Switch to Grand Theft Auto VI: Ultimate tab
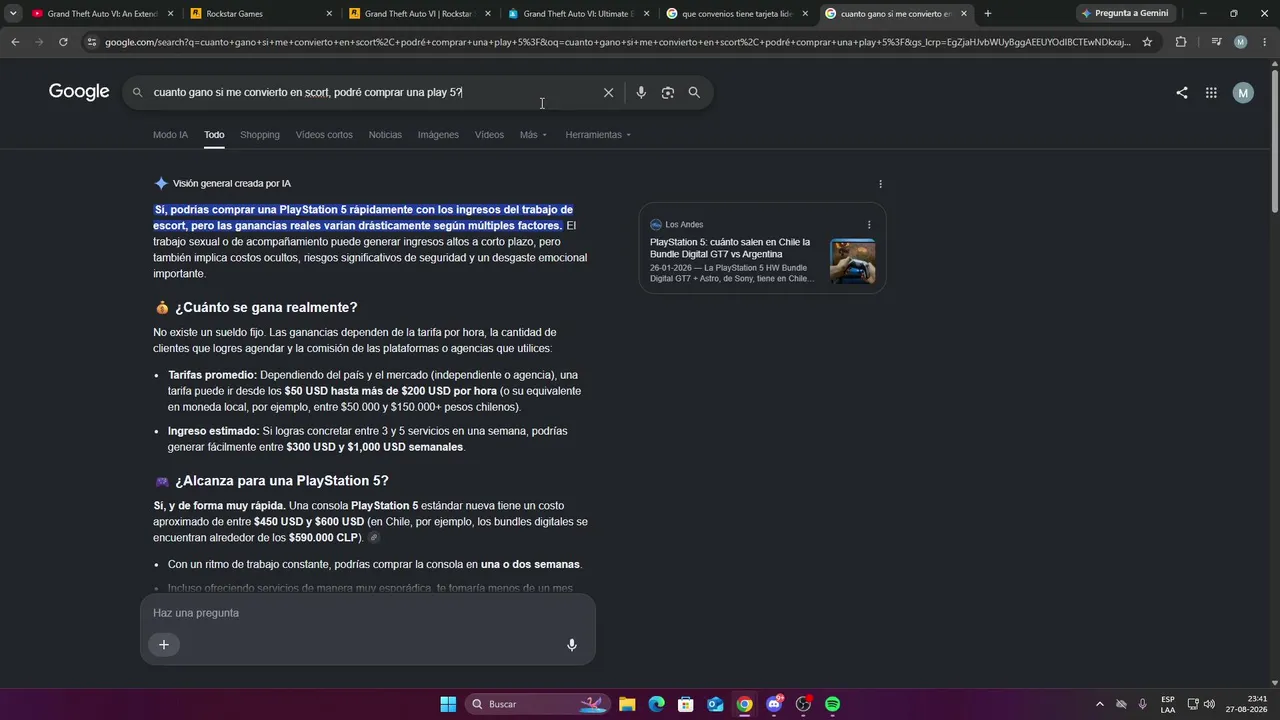 point(578,14)
